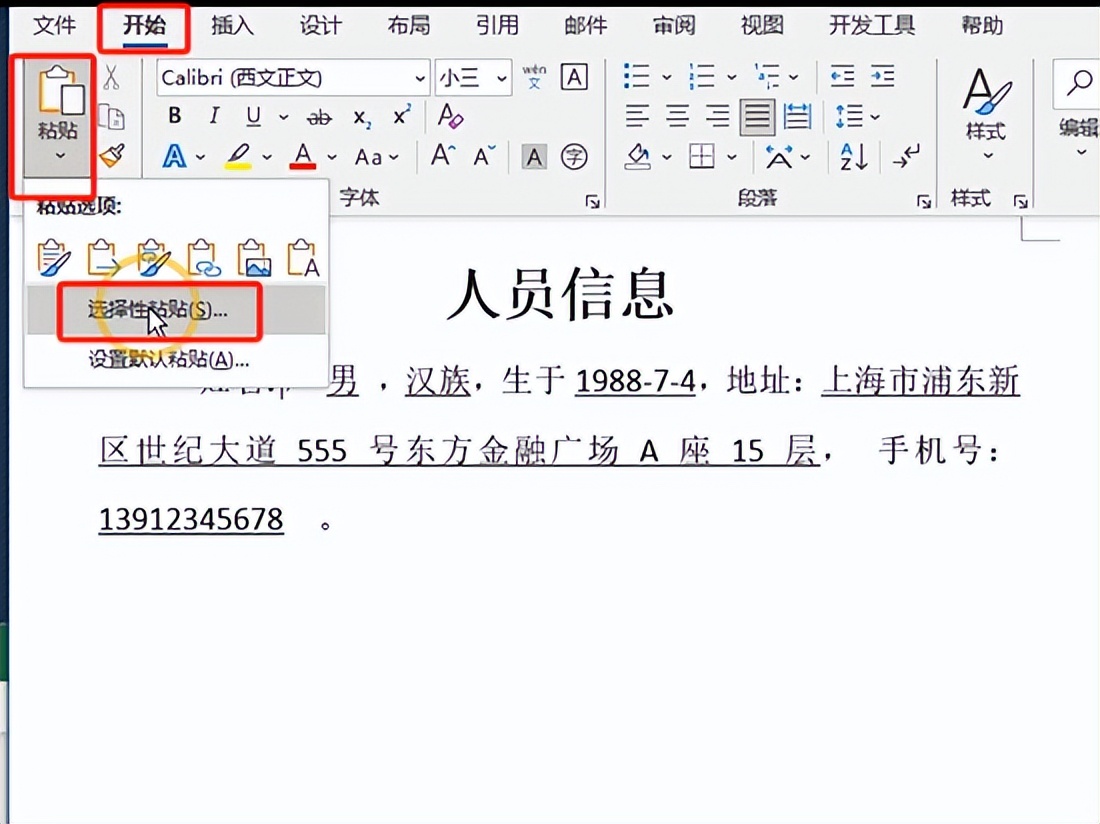Click Increase Indent icon

click(883, 76)
